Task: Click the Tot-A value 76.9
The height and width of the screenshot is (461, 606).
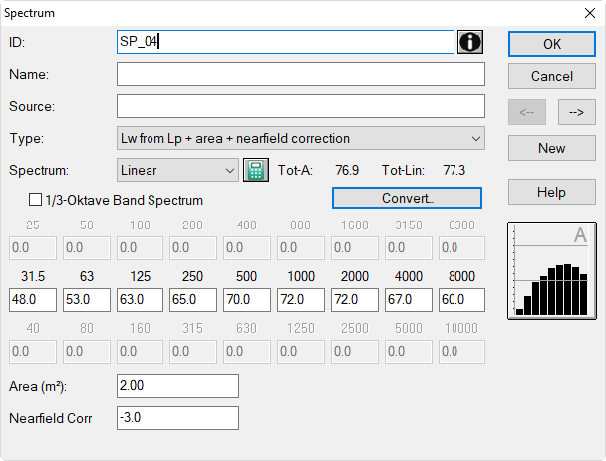Action: tap(347, 170)
